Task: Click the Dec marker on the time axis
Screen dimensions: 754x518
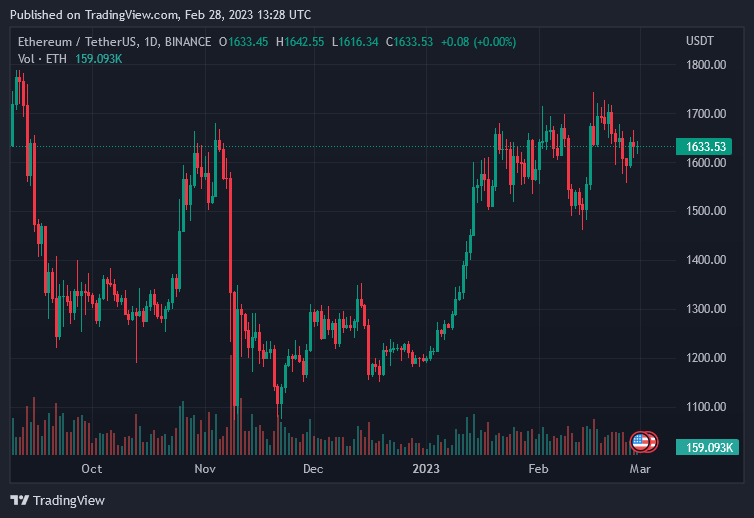Action: click(x=313, y=468)
